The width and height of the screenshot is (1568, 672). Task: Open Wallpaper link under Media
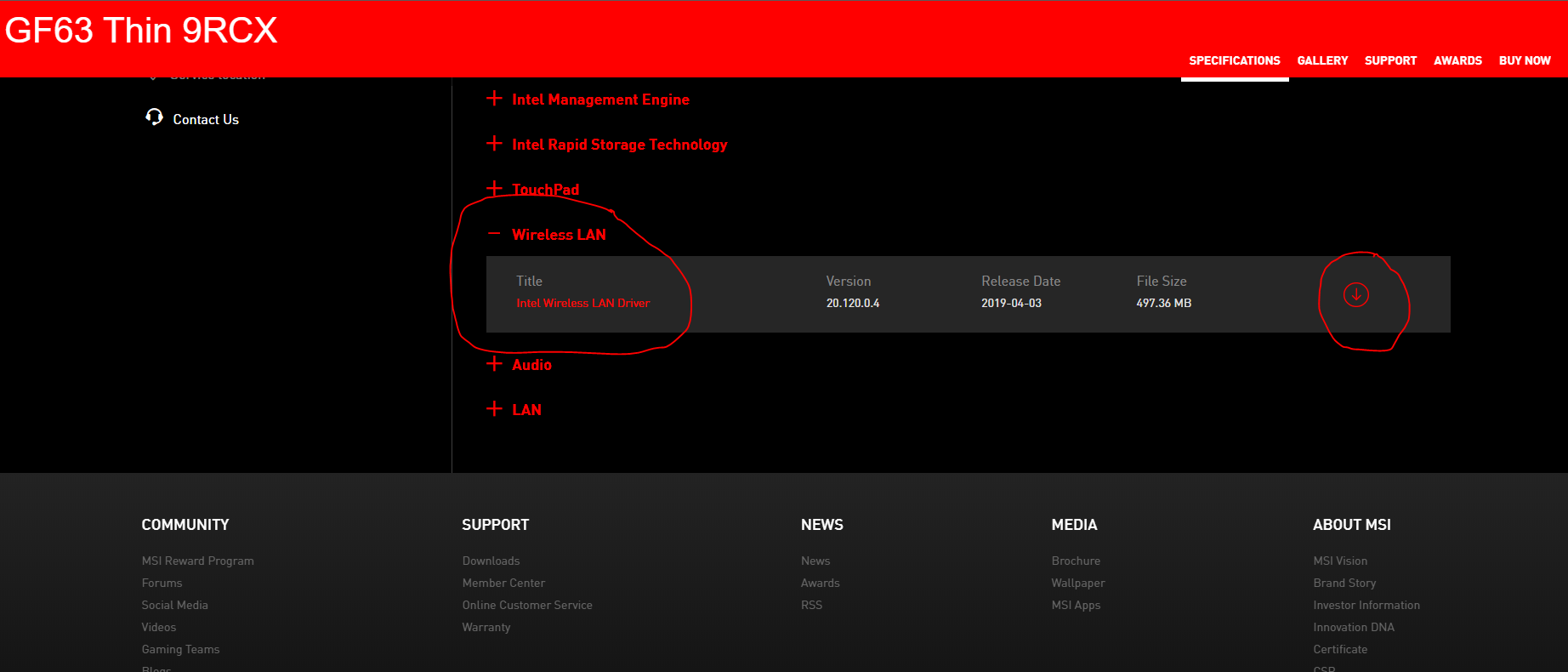coord(1078,583)
